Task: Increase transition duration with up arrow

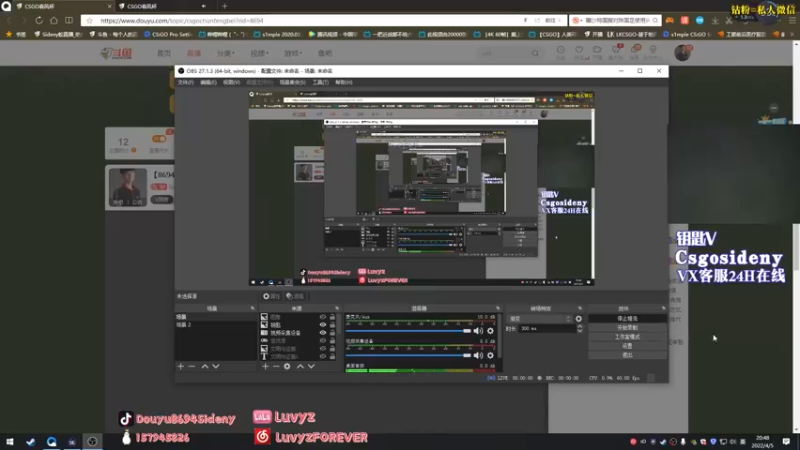Action: pyautogui.click(x=579, y=327)
